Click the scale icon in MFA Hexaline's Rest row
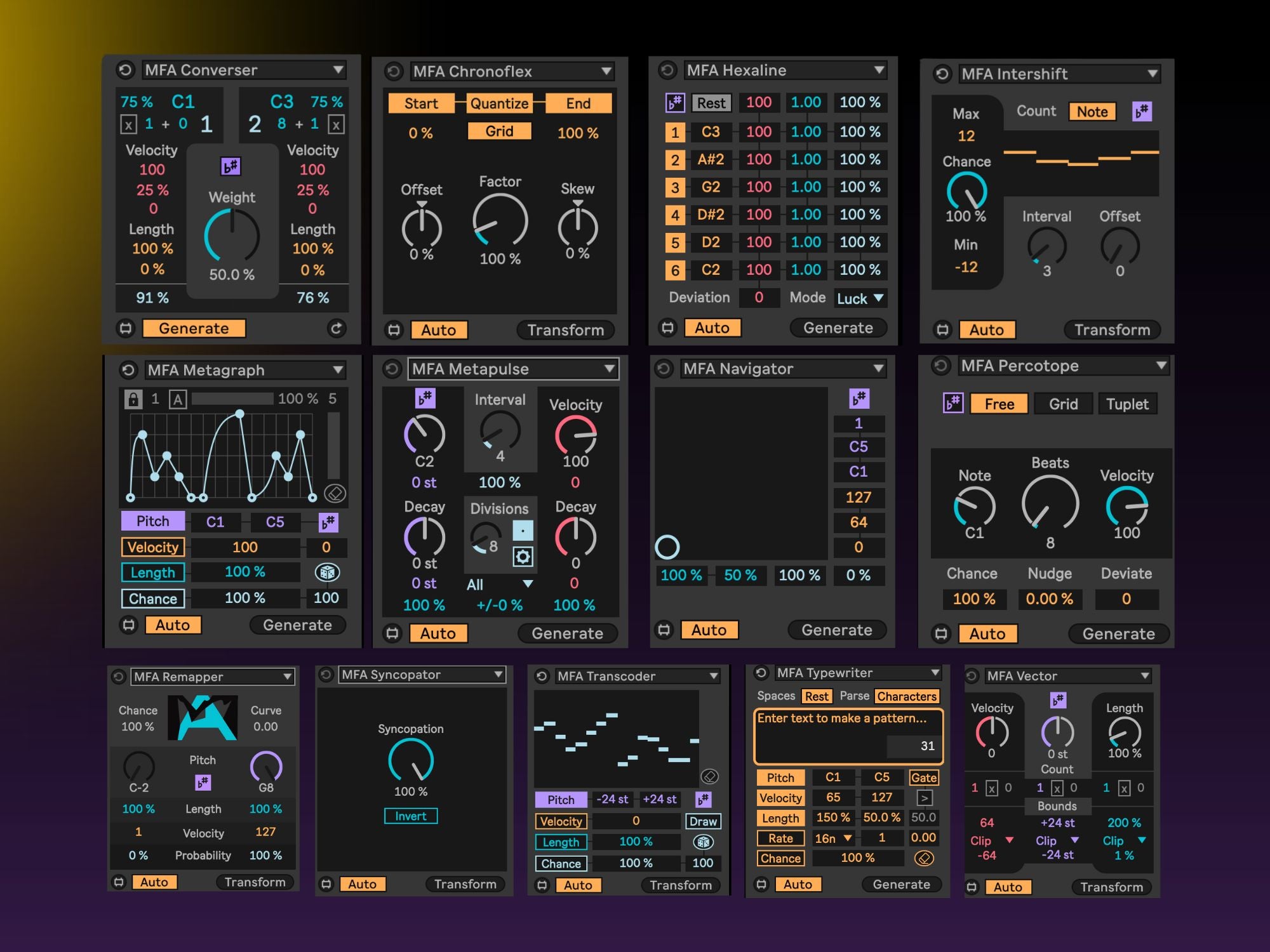The width and height of the screenshot is (1270, 952). point(674,102)
